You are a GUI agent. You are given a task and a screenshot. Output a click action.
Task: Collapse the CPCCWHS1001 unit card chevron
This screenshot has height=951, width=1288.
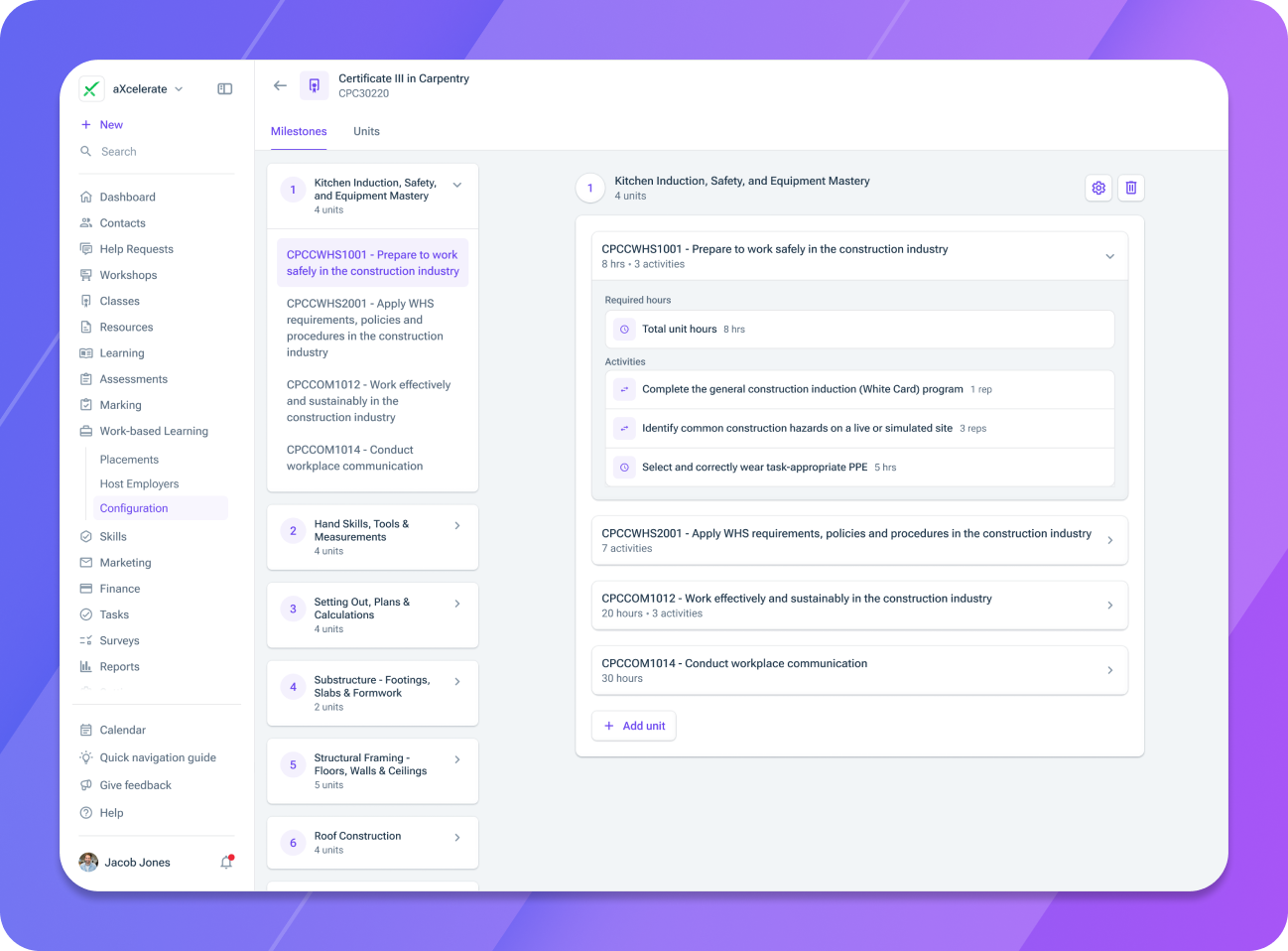pos(1109,256)
